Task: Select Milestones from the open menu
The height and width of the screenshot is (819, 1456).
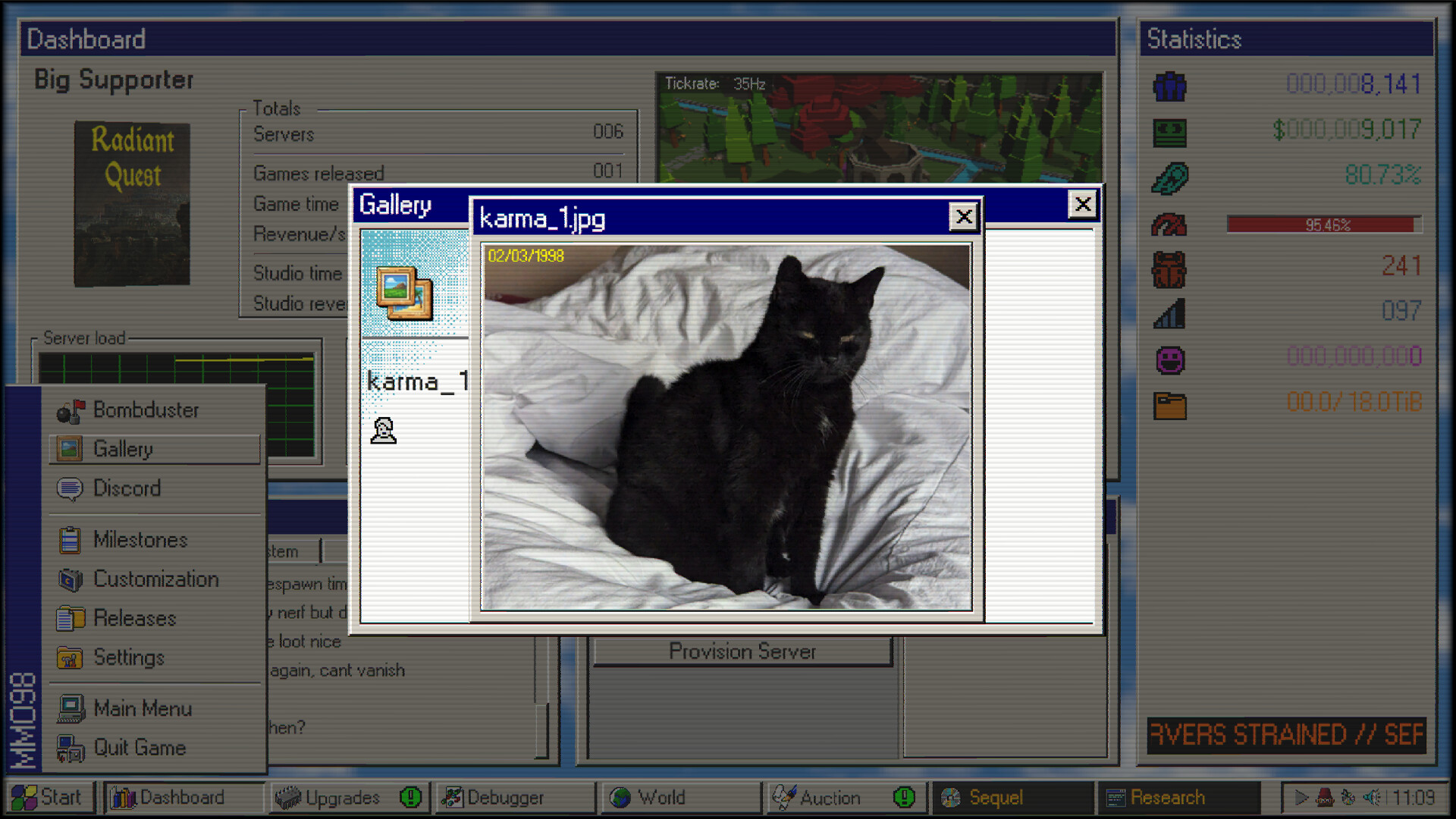Action: (140, 540)
